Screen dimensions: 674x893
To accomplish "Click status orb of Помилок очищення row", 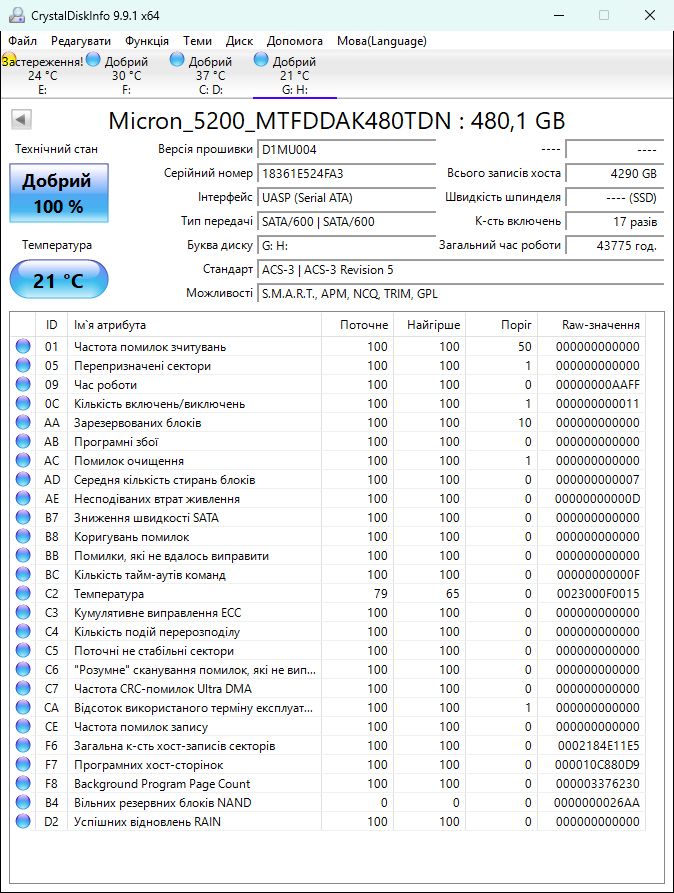I will click(x=23, y=460).
